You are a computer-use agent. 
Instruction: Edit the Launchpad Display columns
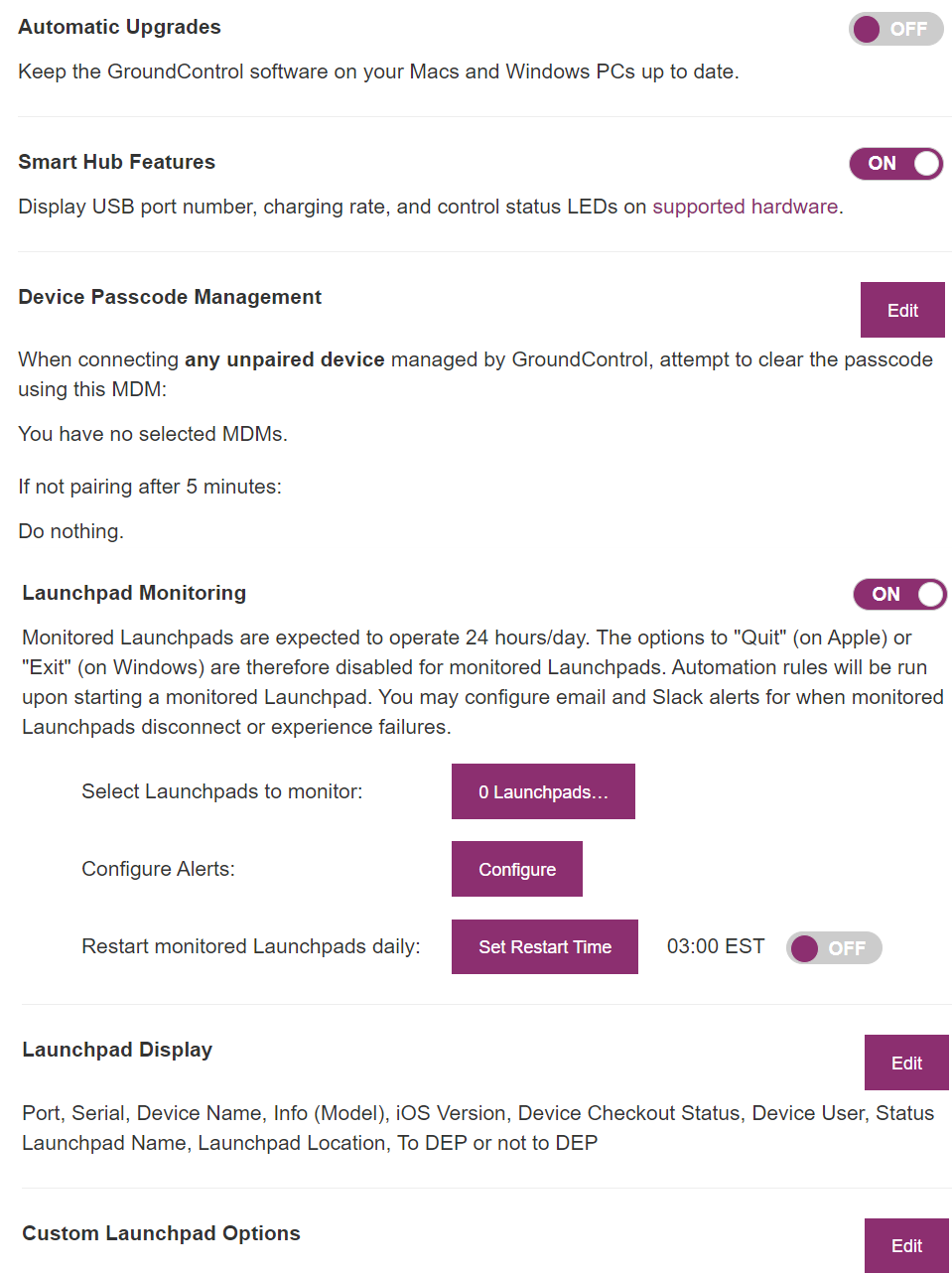906,1062
